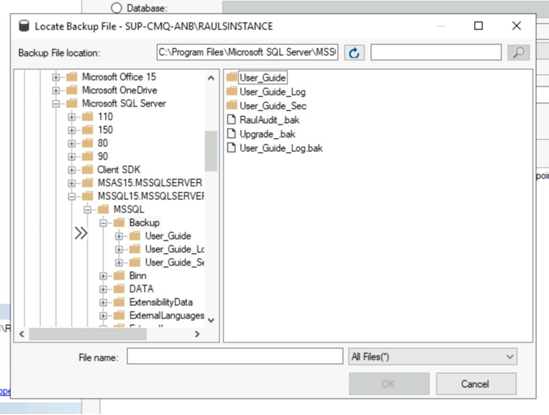Image resolution: width=549 pixels, height=415 pixels.
Task: Select ExternalLanguages folder in tree
Action: coord(167,316)
